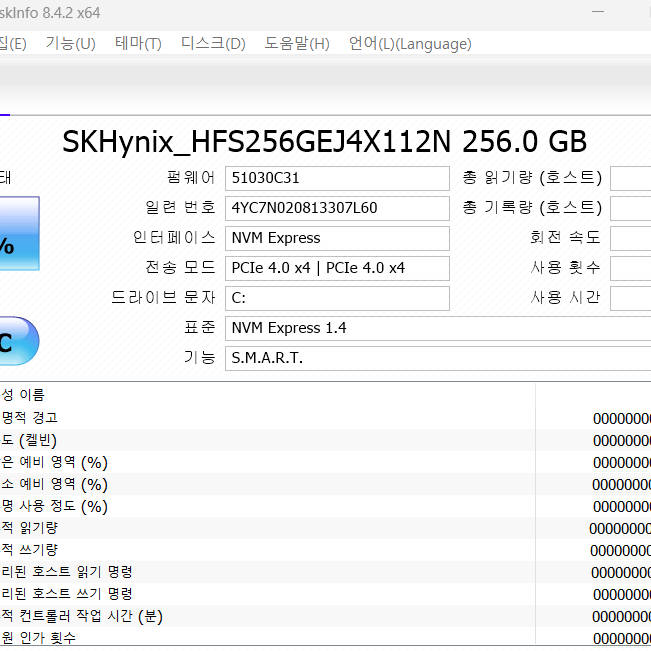Click the disk title SKHynix_HFS256GEJ4X112N 256.0 GB
Image resolution: width=651 pixels, height=651 pixels.
tap(324, 142)
